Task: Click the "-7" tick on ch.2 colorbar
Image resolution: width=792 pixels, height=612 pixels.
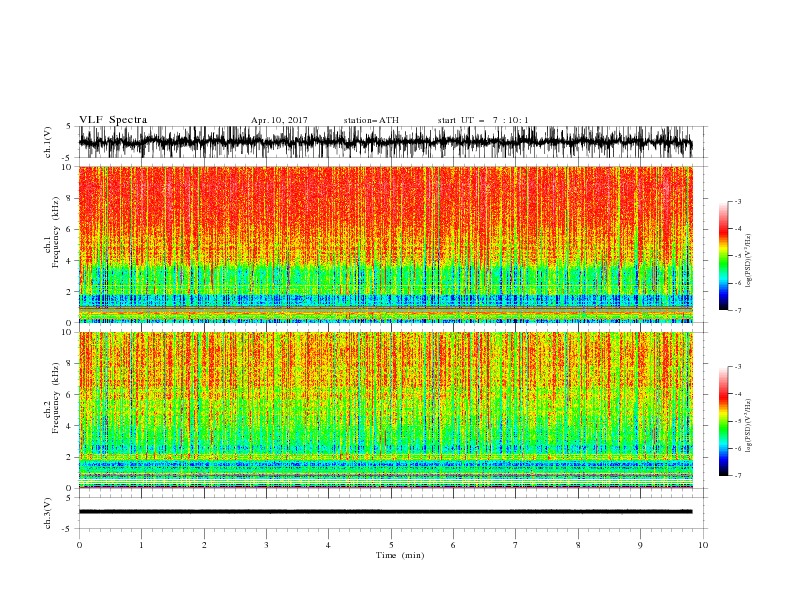Action: (x=737, y=476)
